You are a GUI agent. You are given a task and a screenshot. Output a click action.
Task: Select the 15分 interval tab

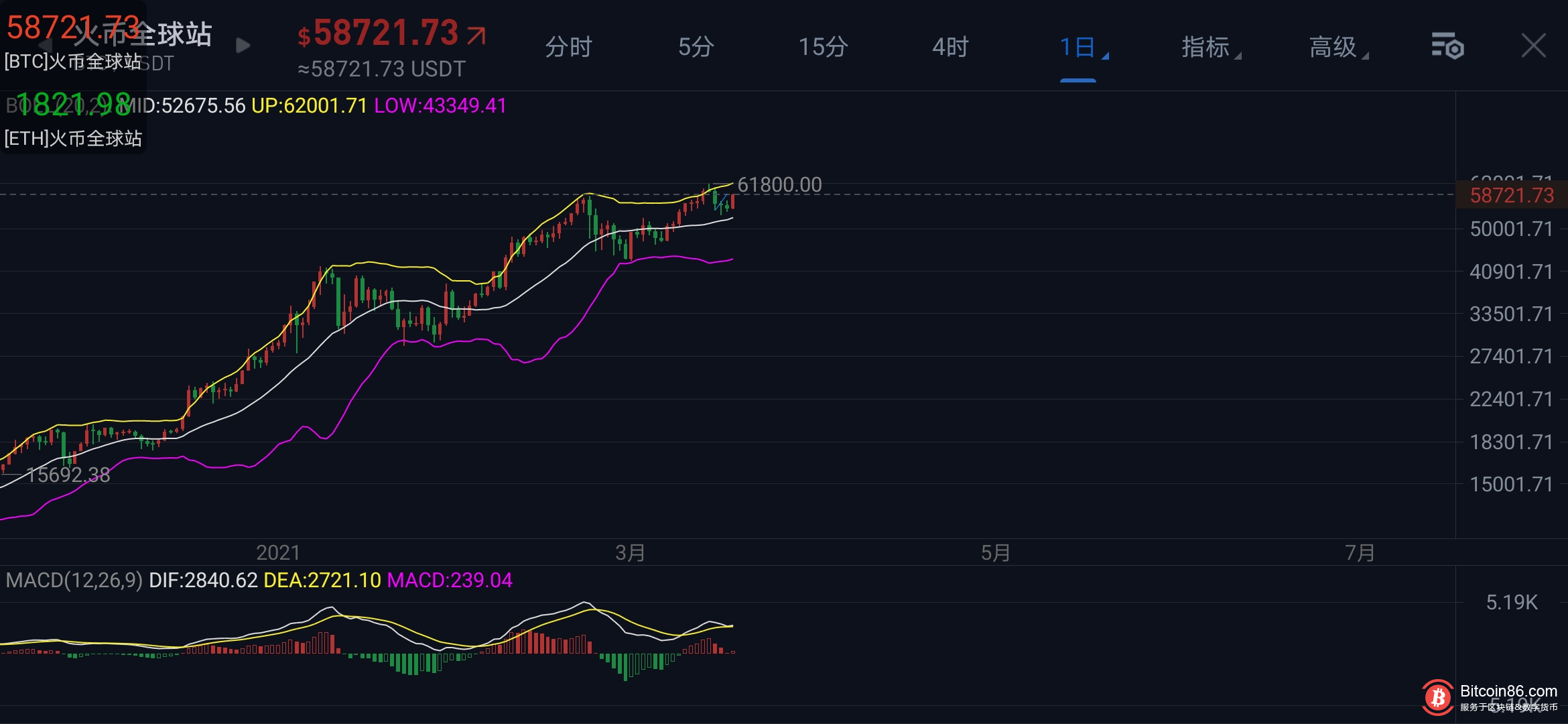(x=823, y=48)
